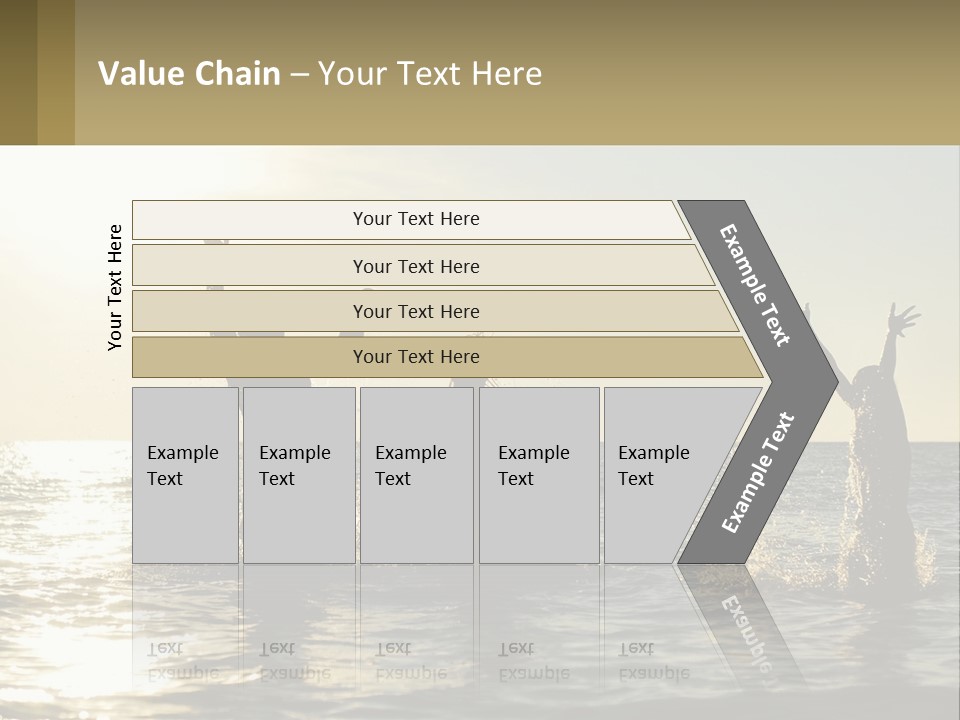Select the mirrored reflection text under the third box

click(x=410, y=660)
